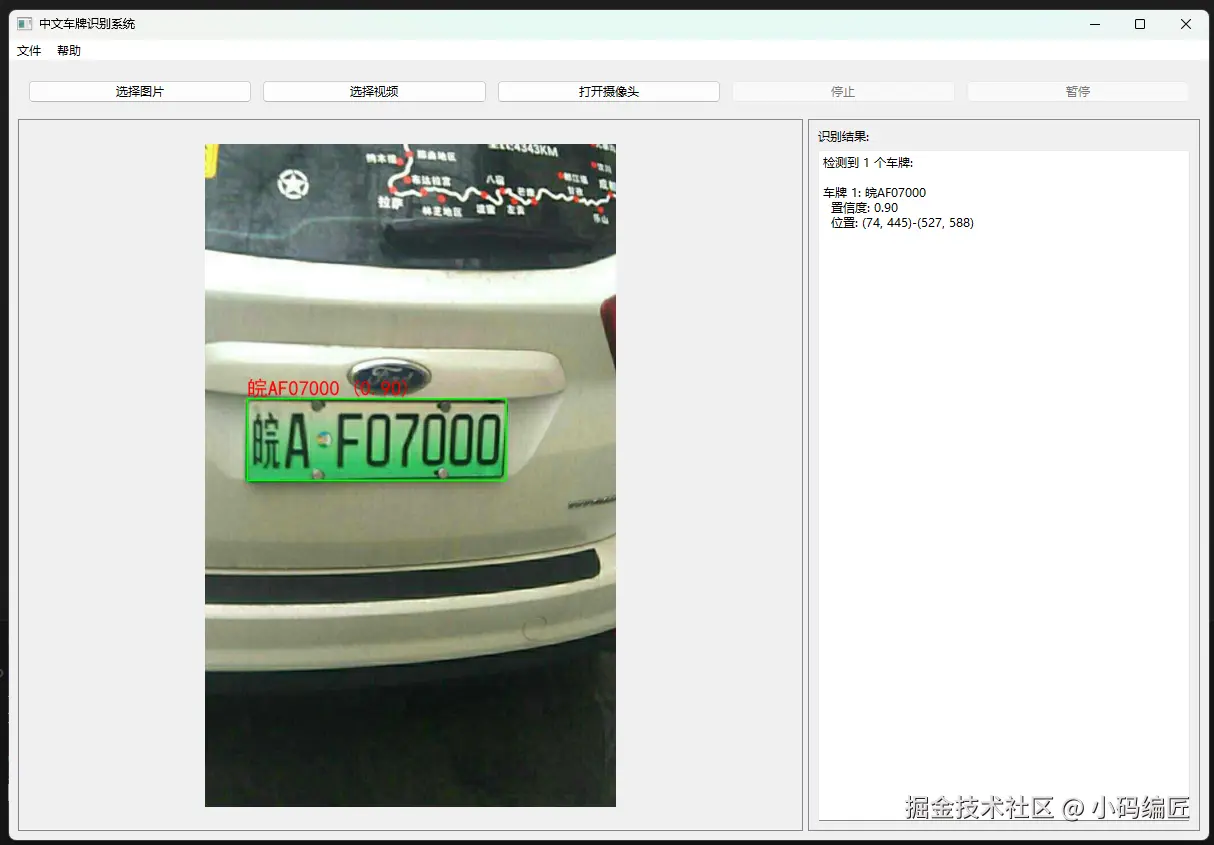1214x845 pixels.
Task: Click the disabled 暂停 button
Action: pyautogui.click(x=1077, y=91)
